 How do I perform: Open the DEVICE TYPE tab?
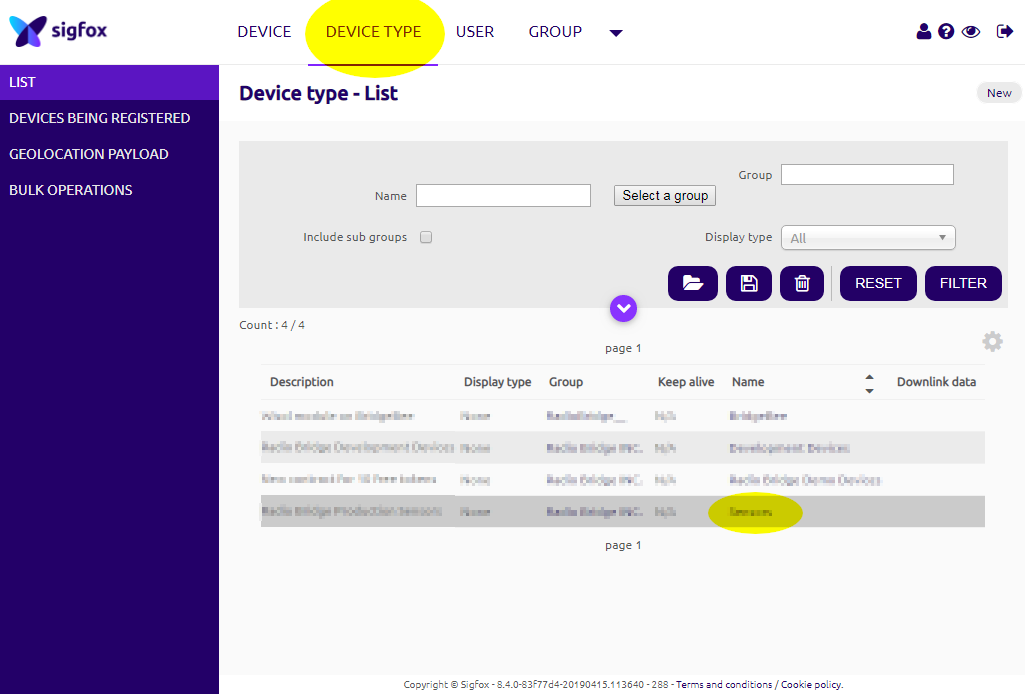[373, 31]
